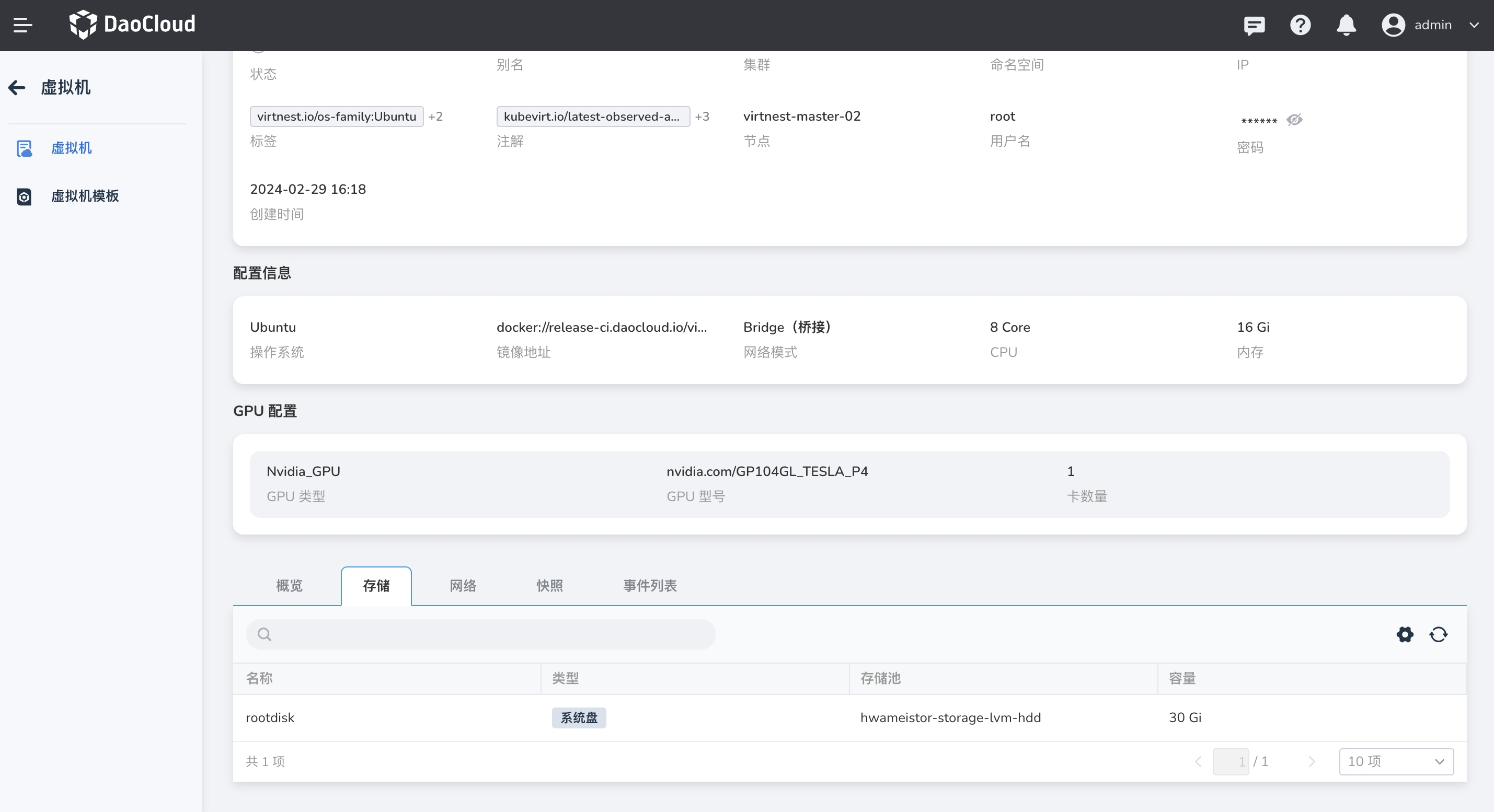
Task: Open the hamburger navigation menu
Action: coord(22,25)
